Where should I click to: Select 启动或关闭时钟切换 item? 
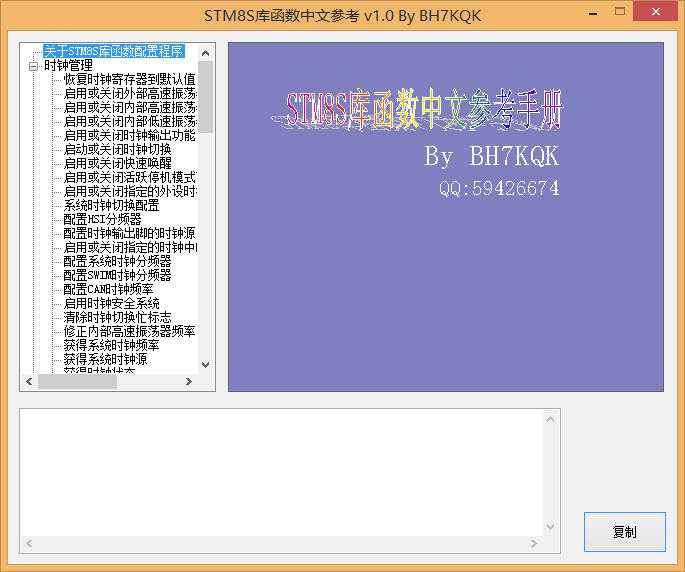click(118, 149)
